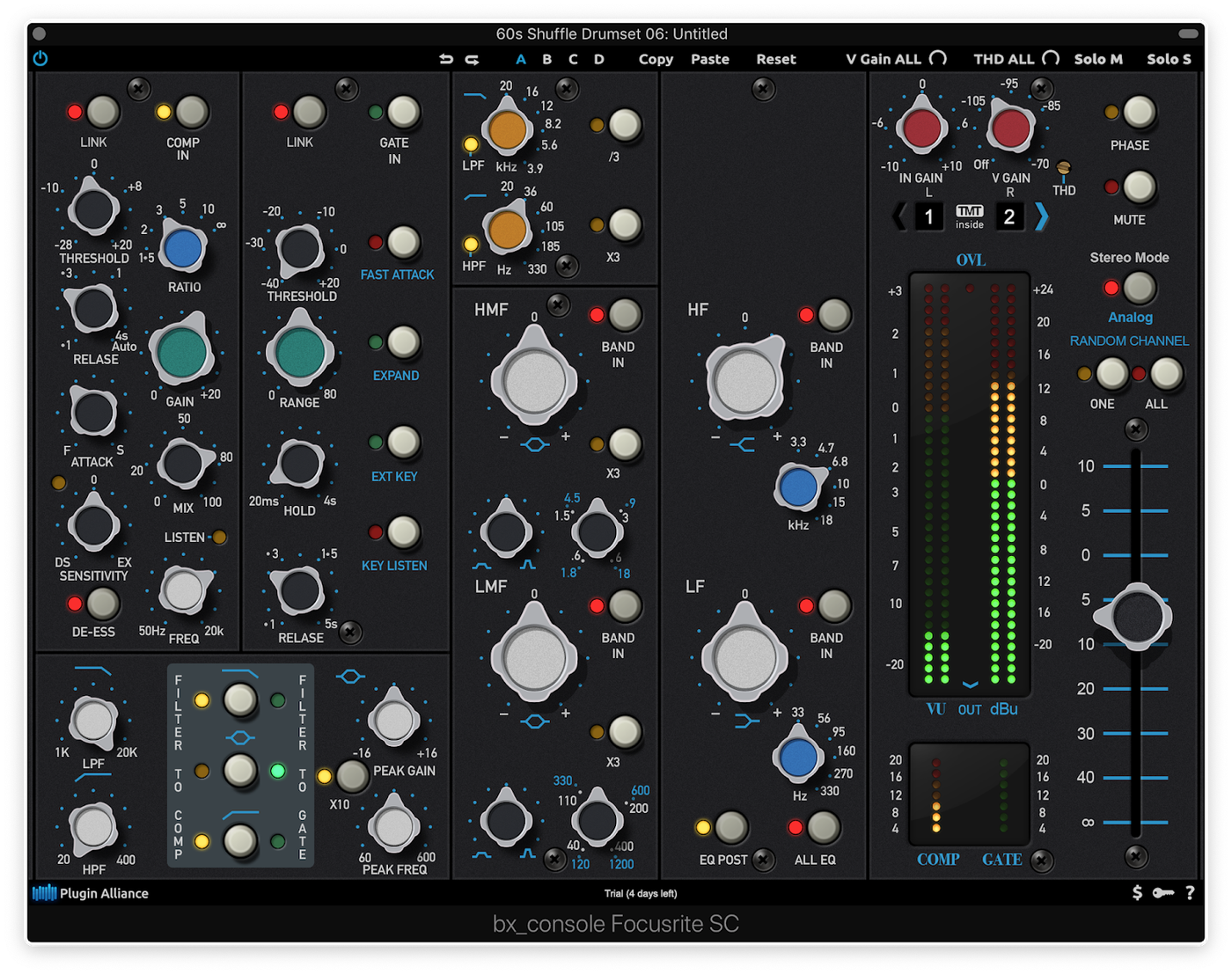Open the question mark help icon
The height and width of the screenshot is (974, 1232).
click(x=1190, y=893)
